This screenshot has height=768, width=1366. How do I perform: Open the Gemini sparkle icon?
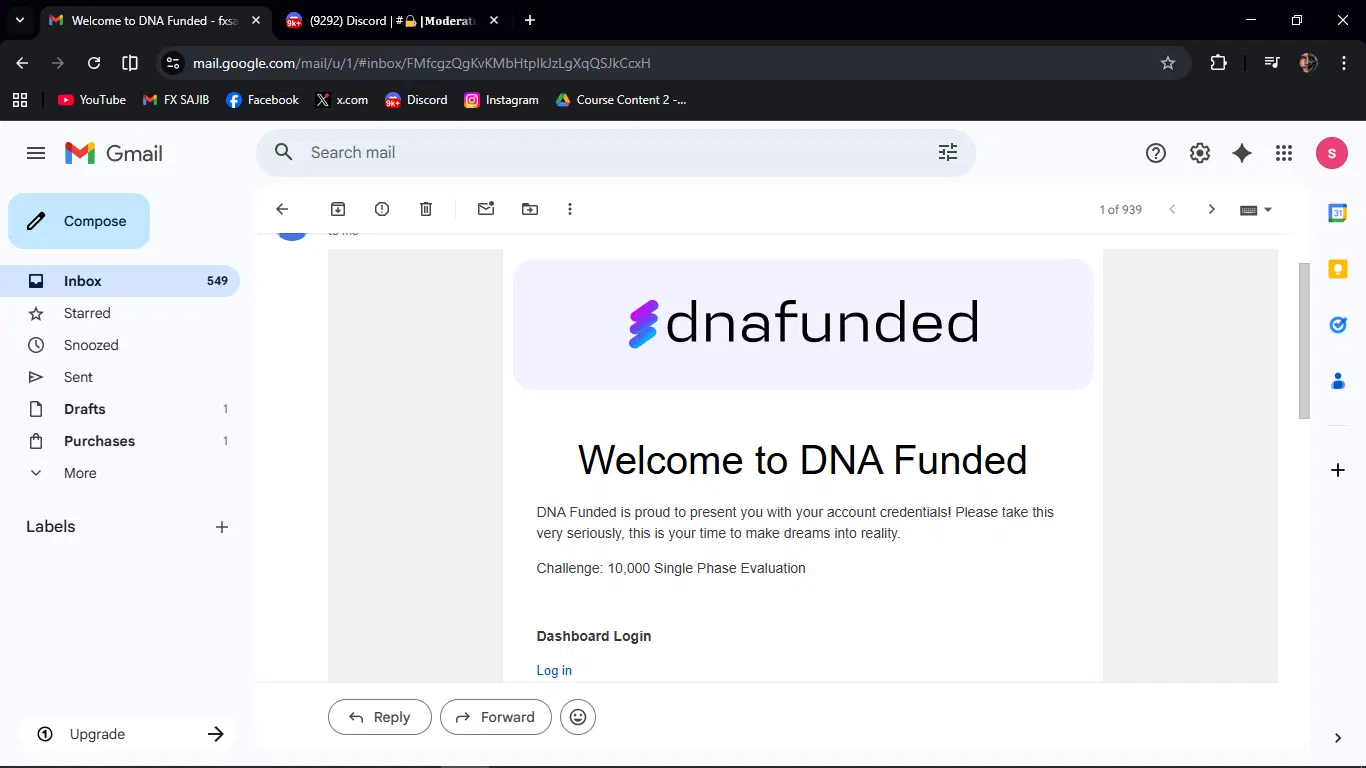pos(1242,153)
